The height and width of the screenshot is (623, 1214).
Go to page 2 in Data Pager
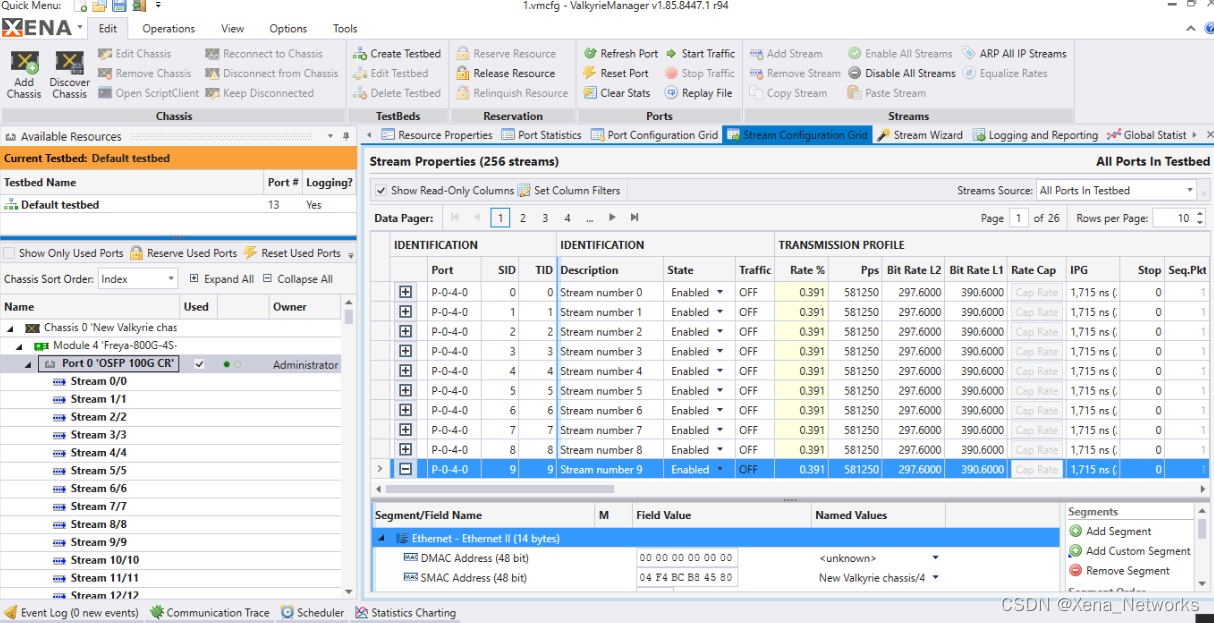click(523, 218)
